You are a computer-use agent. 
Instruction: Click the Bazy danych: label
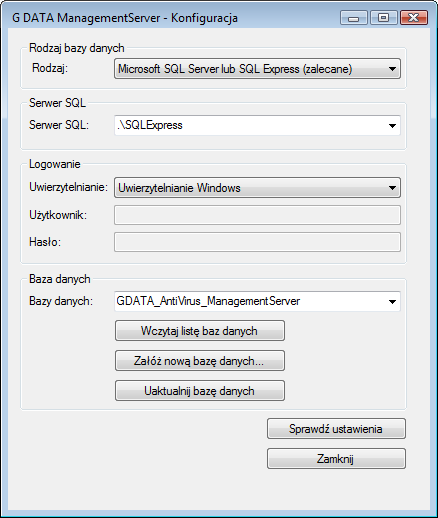[61, 301]
